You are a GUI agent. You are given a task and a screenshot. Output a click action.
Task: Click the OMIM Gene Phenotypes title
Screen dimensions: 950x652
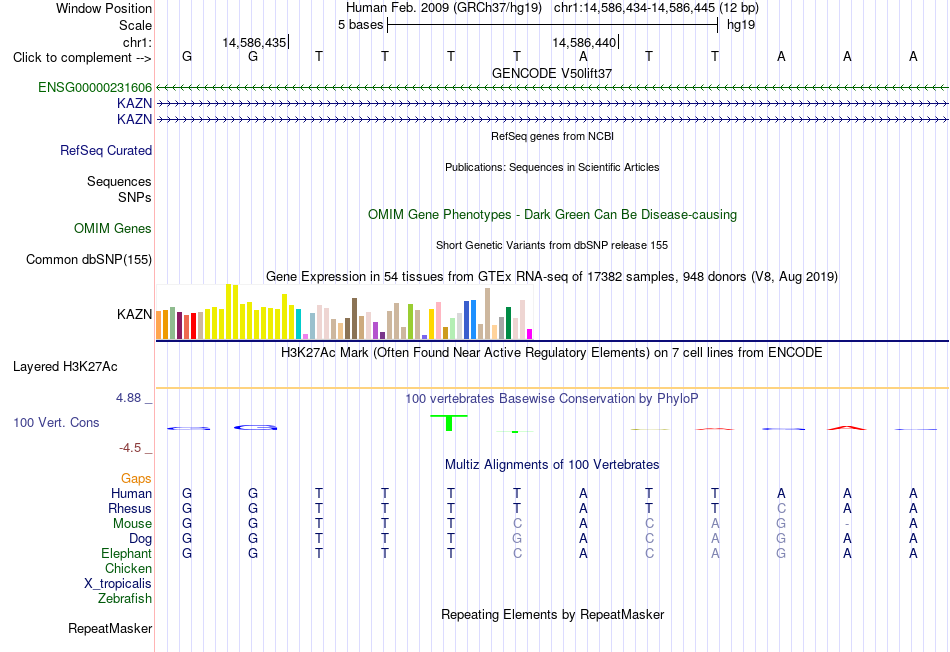coord(552,215)
